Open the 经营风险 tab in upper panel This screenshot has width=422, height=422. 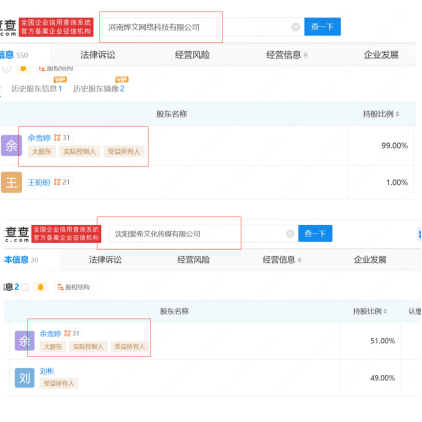point(192,55)
